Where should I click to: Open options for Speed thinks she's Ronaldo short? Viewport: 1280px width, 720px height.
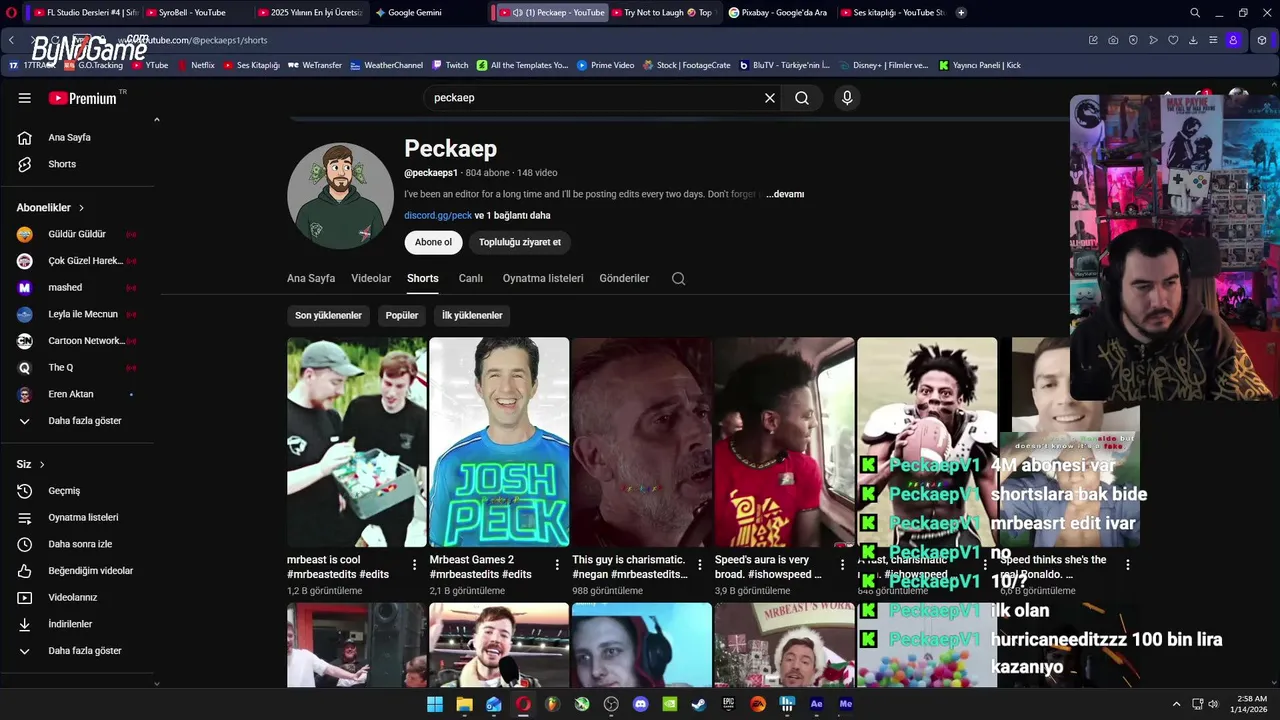coord(1127,565)
